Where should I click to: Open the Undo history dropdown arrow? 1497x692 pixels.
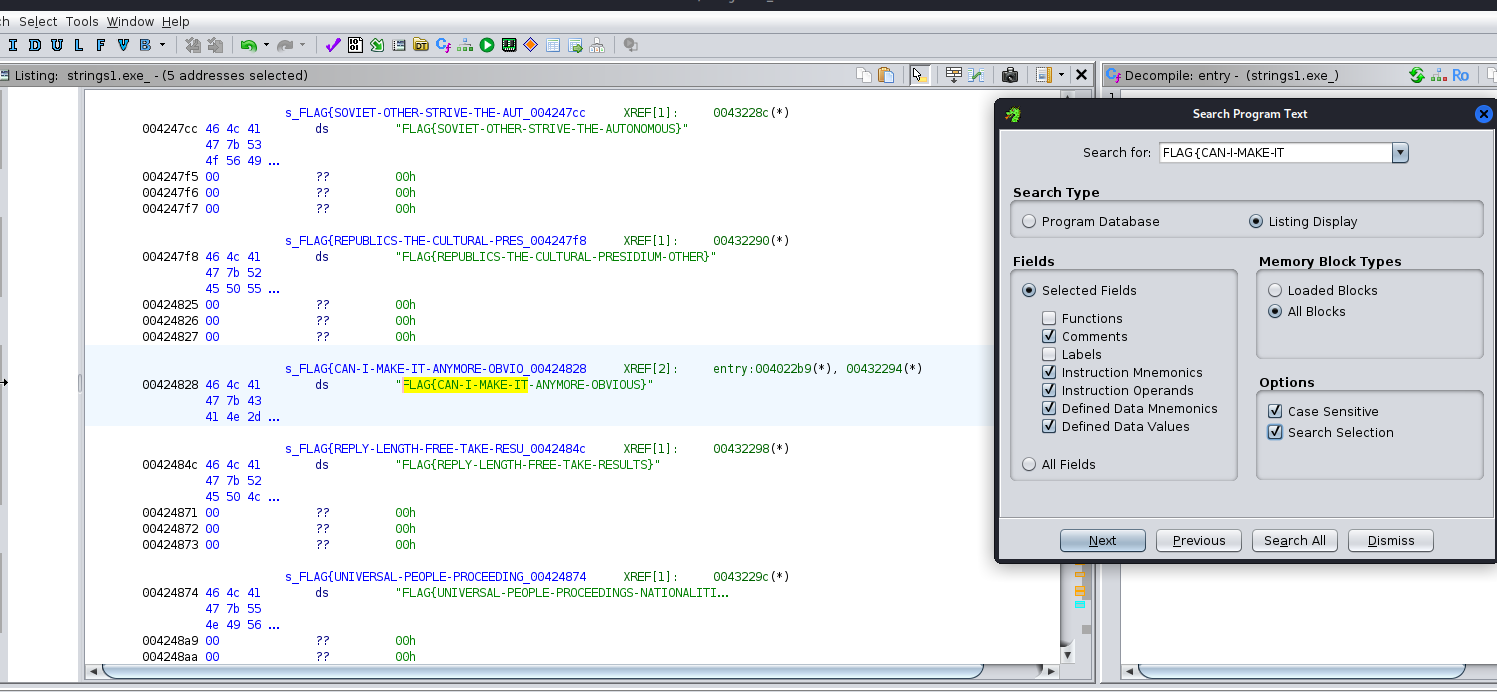pos(266,45)
